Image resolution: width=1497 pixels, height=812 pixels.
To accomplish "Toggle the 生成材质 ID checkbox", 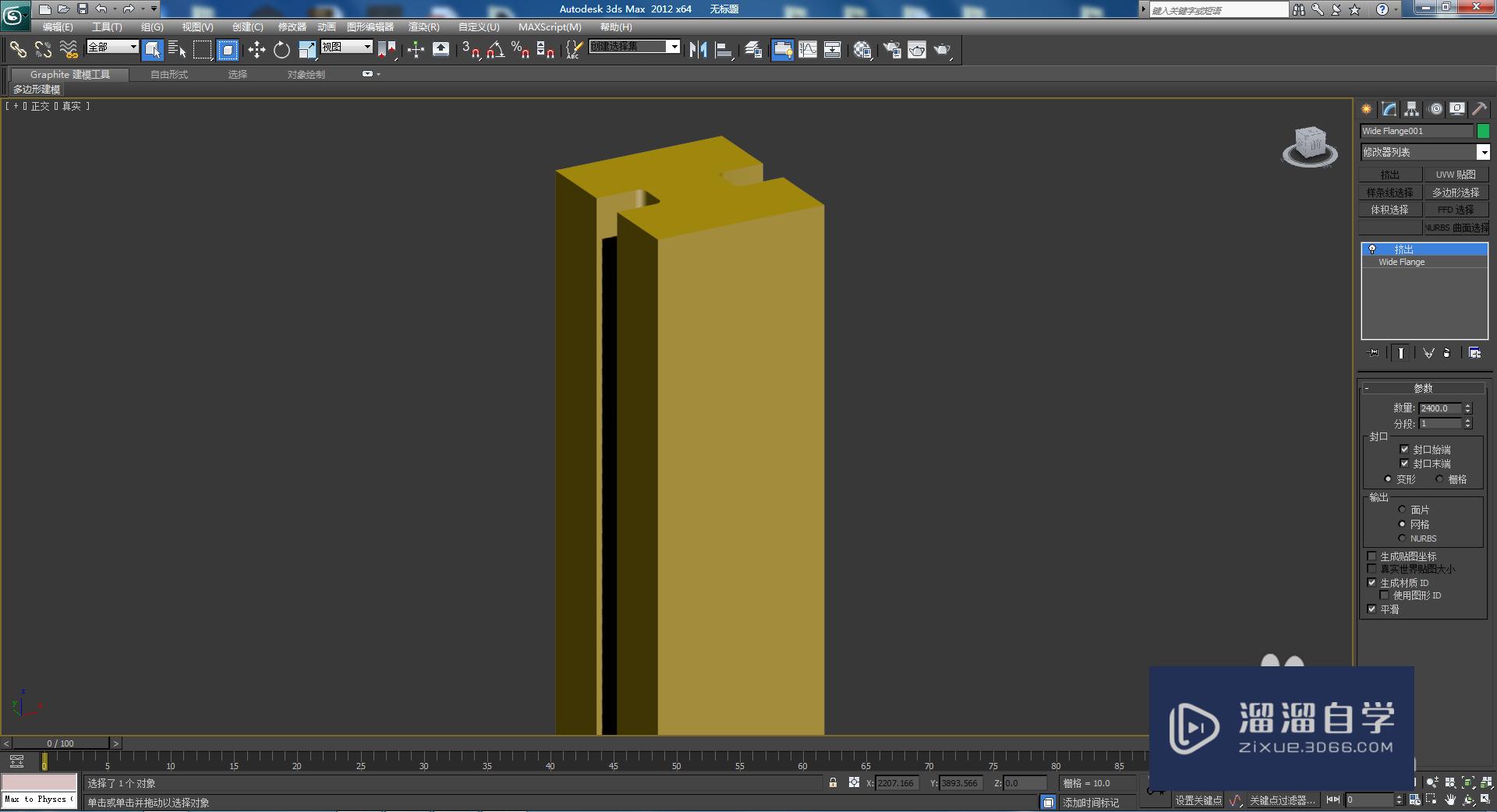I will coord(1371,582).
